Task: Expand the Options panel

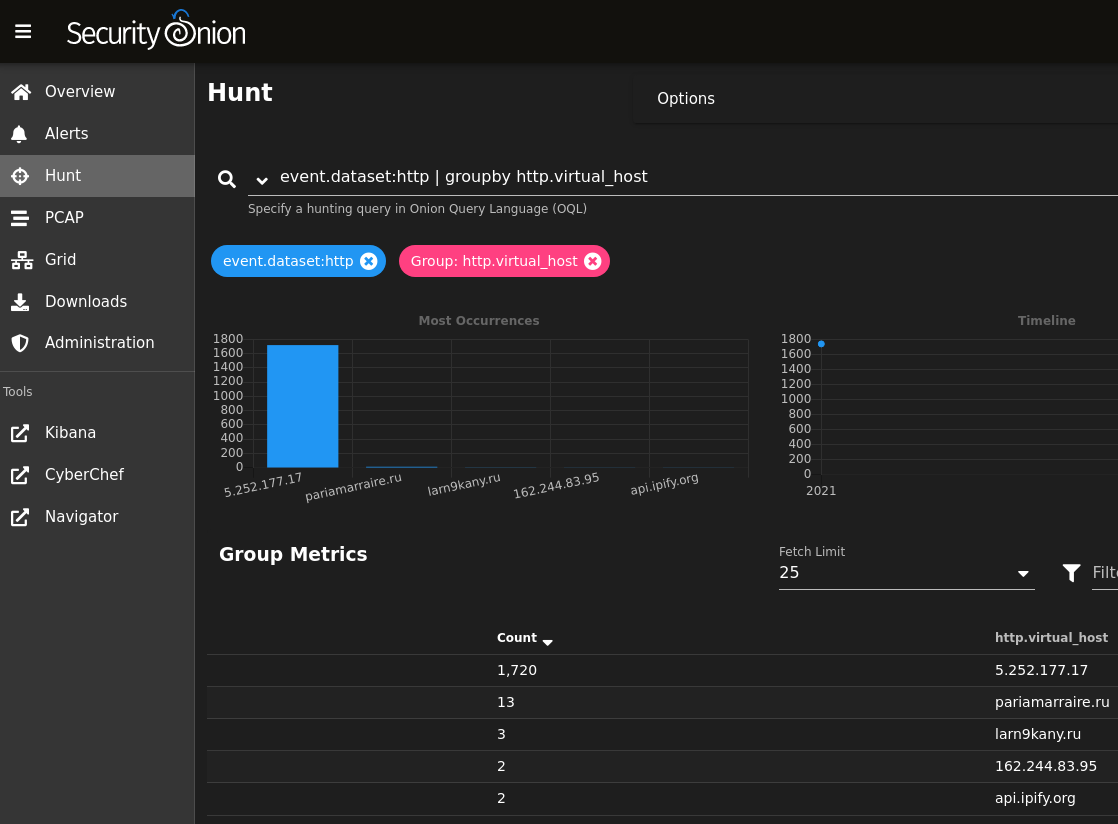Action: point(876,99)
